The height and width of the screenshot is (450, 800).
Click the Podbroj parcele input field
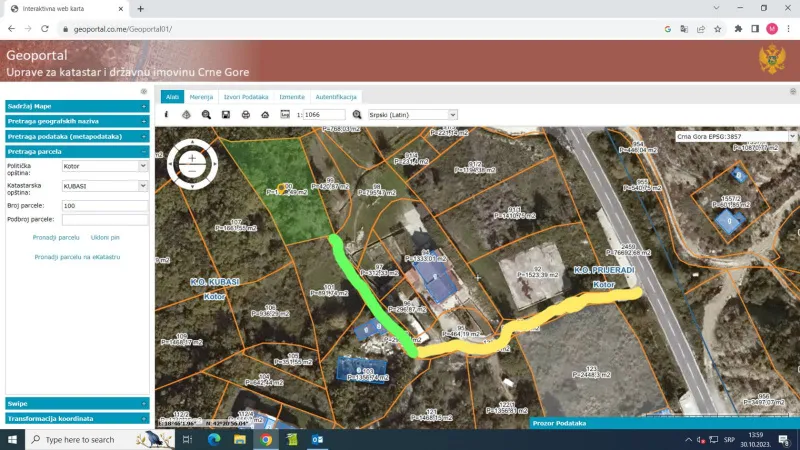[104, 219]
